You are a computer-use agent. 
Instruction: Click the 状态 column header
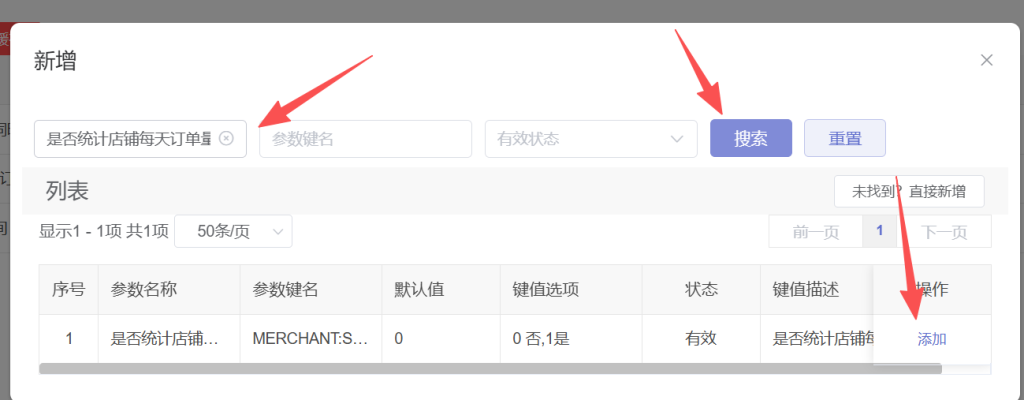tap(700, 290)
